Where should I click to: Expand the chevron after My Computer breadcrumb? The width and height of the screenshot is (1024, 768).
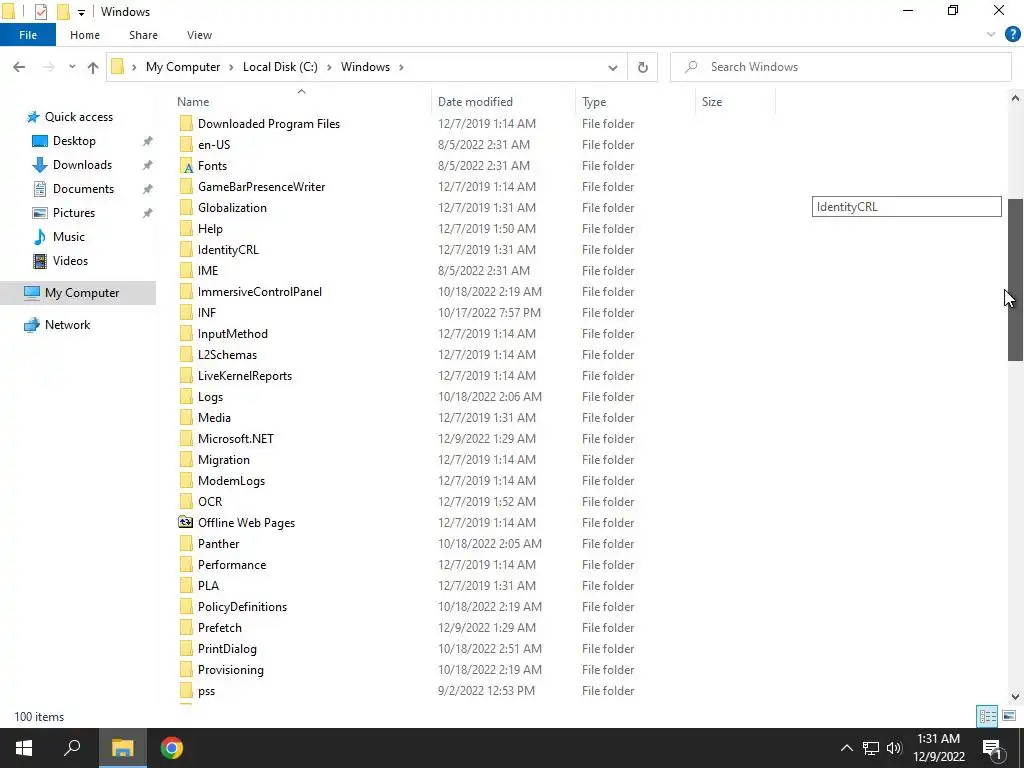[x=231, y=67]
